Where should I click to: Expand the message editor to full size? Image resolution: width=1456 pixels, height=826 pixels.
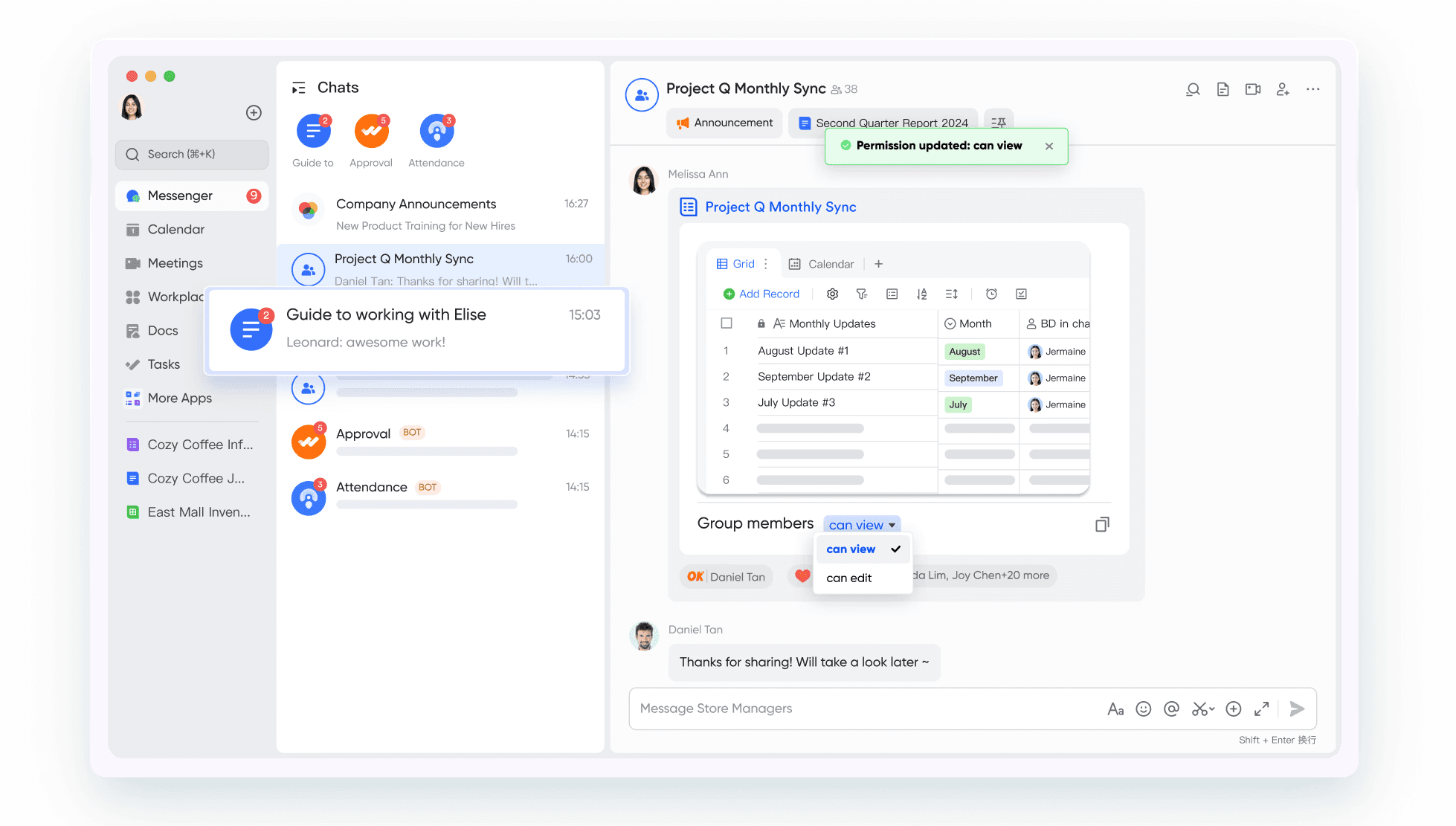(x=1261, y=709)
